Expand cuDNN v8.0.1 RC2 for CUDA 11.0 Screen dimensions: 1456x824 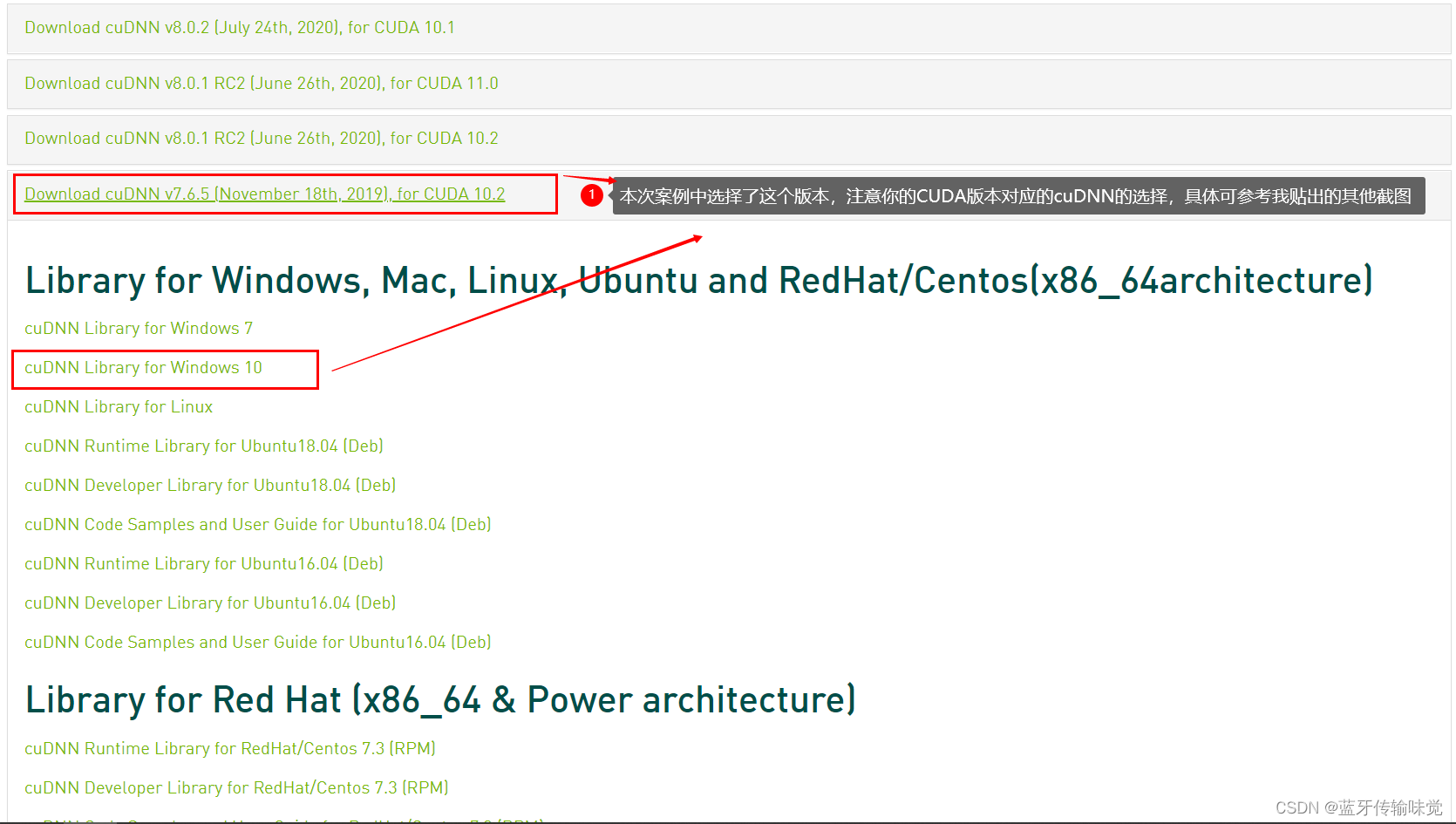(262, 83)
